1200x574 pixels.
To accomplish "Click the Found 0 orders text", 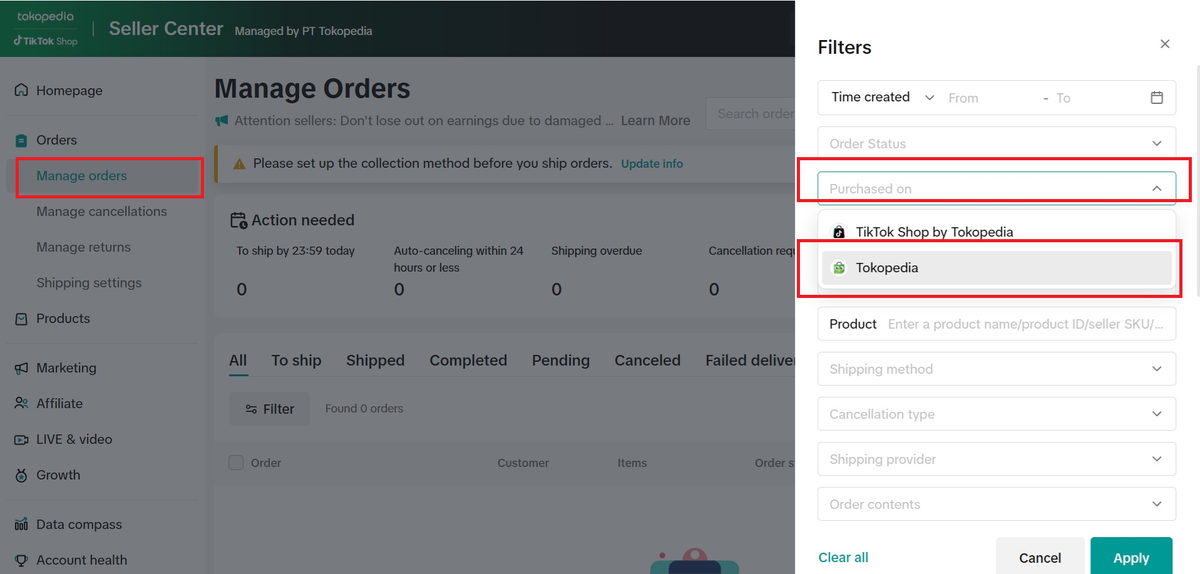I will 364,409.
